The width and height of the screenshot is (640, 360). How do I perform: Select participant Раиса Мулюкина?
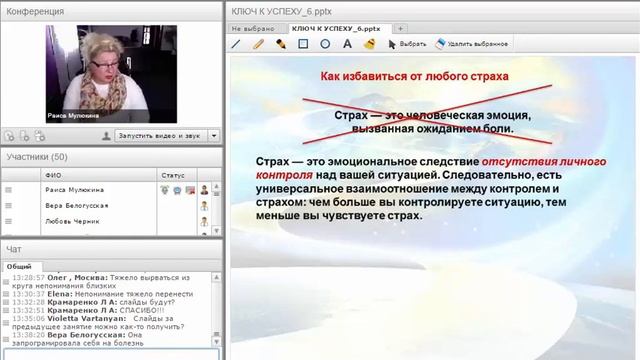tap(74, 190)
